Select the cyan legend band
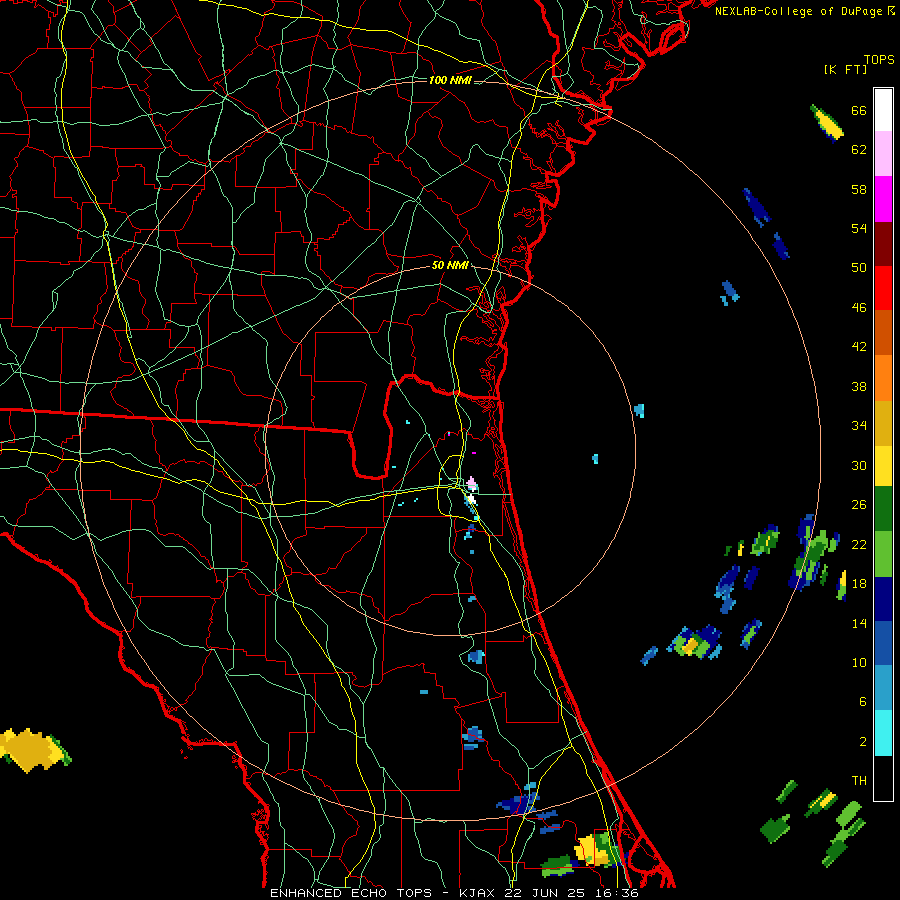The height and width of the screenshot is (900, 900). [x=883, y=733]
